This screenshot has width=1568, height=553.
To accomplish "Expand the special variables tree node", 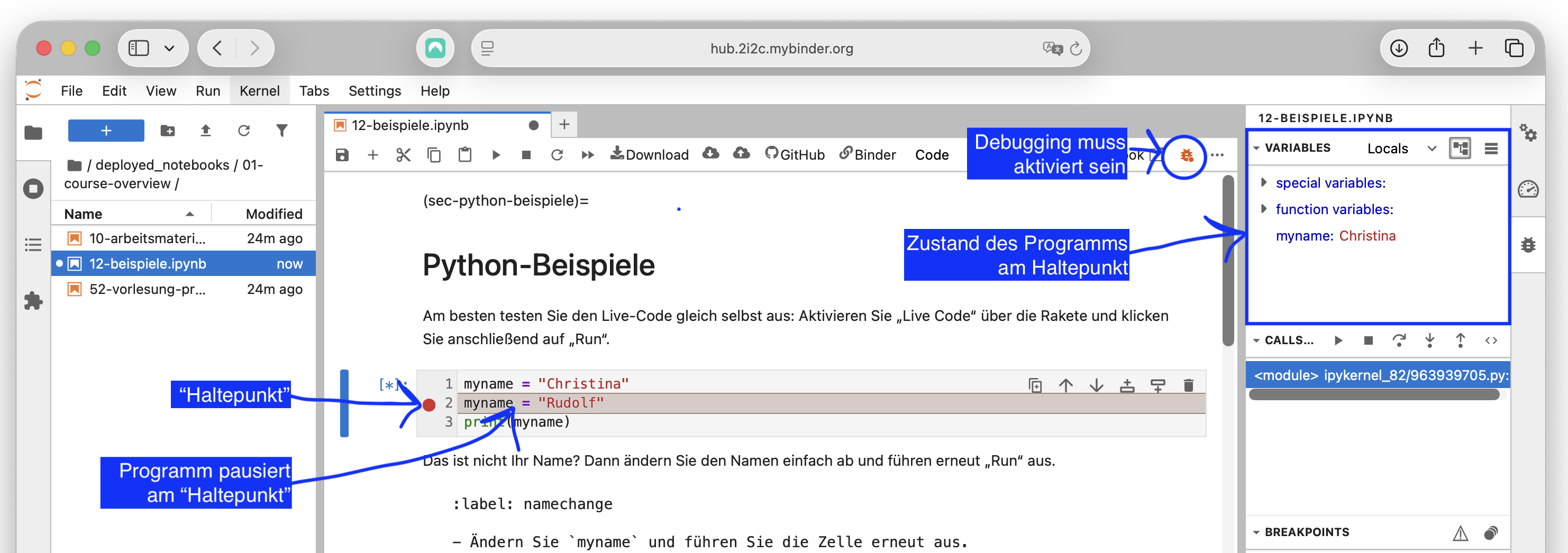I will click(x=1264, y=182).
